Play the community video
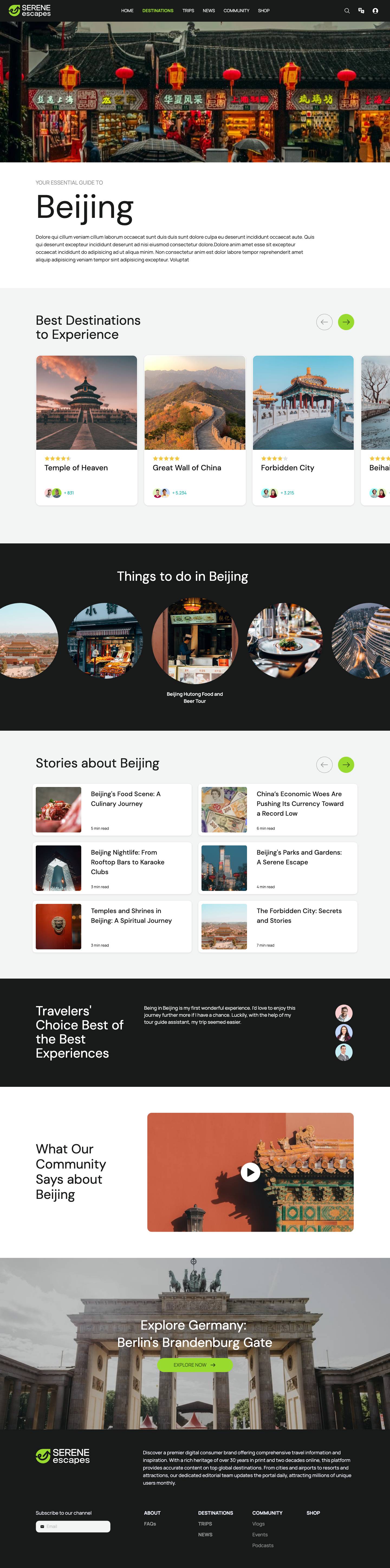Screen dimensions: 390x1568 click(250, 1172)
